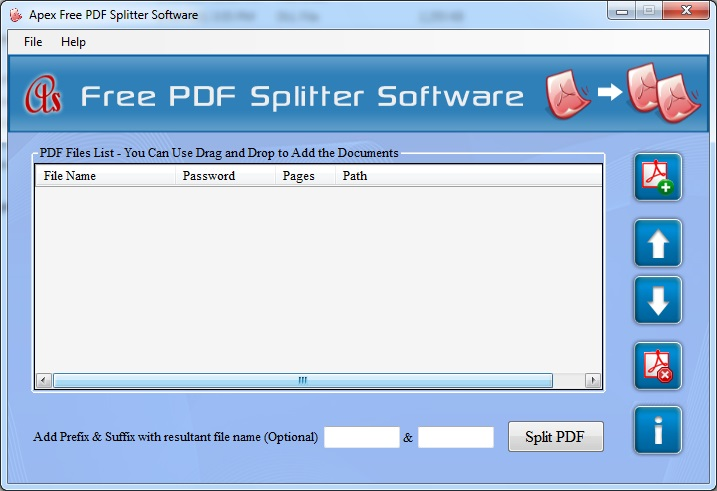Open the Help menu
Viewport: 717px width, 491px height.
pyautogui.click(x=73, y=42)
